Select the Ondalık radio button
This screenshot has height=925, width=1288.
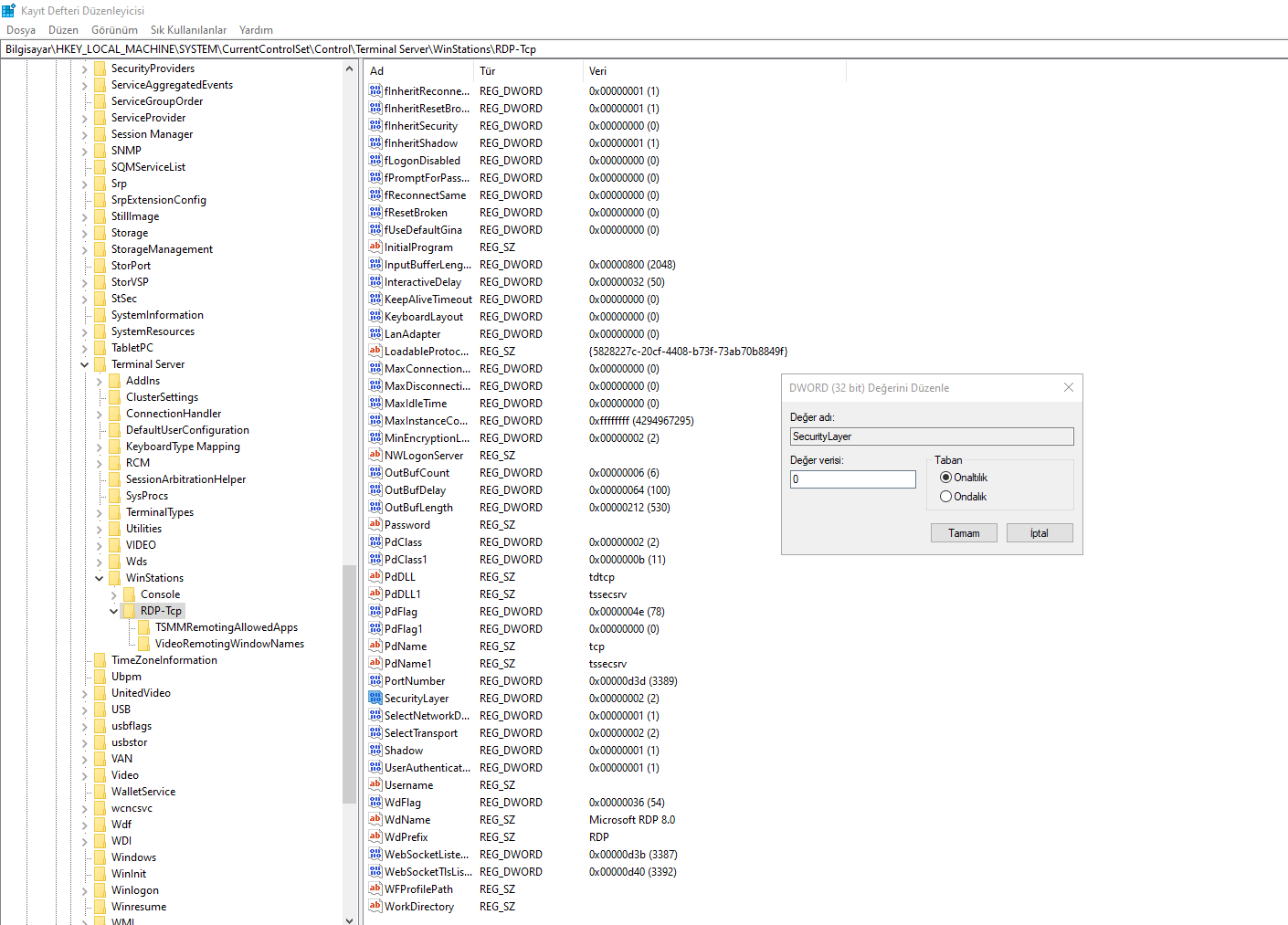click(945, 497)
